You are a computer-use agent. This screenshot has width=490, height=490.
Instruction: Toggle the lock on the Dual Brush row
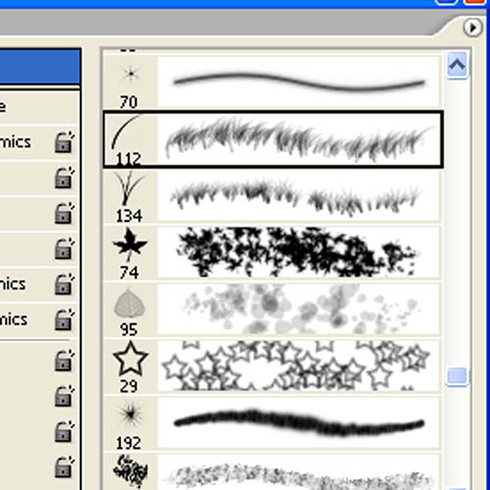click(64, 249)
